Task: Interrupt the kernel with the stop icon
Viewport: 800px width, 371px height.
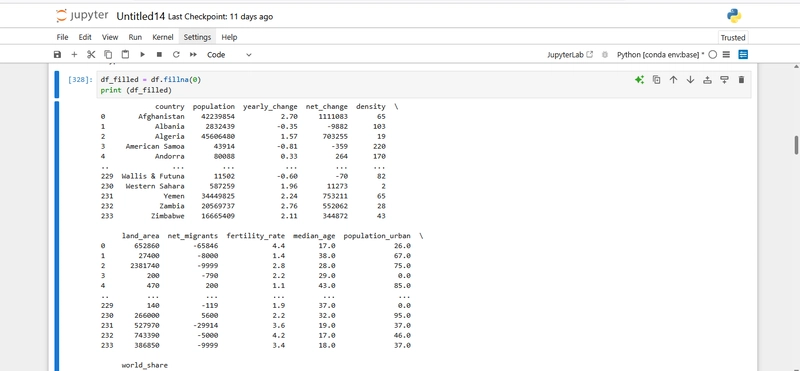Action: click(x=159, y=55)
